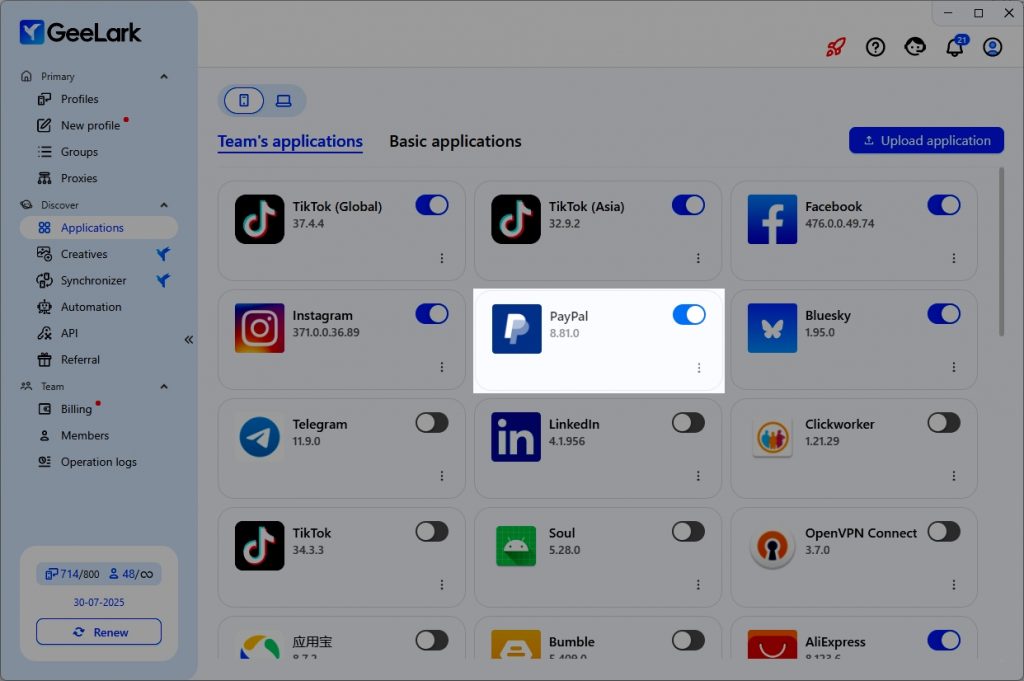The height and width of the screenshot is (681, 1024).
Task: Click the Instagram app icon
Action: point(259,328)
